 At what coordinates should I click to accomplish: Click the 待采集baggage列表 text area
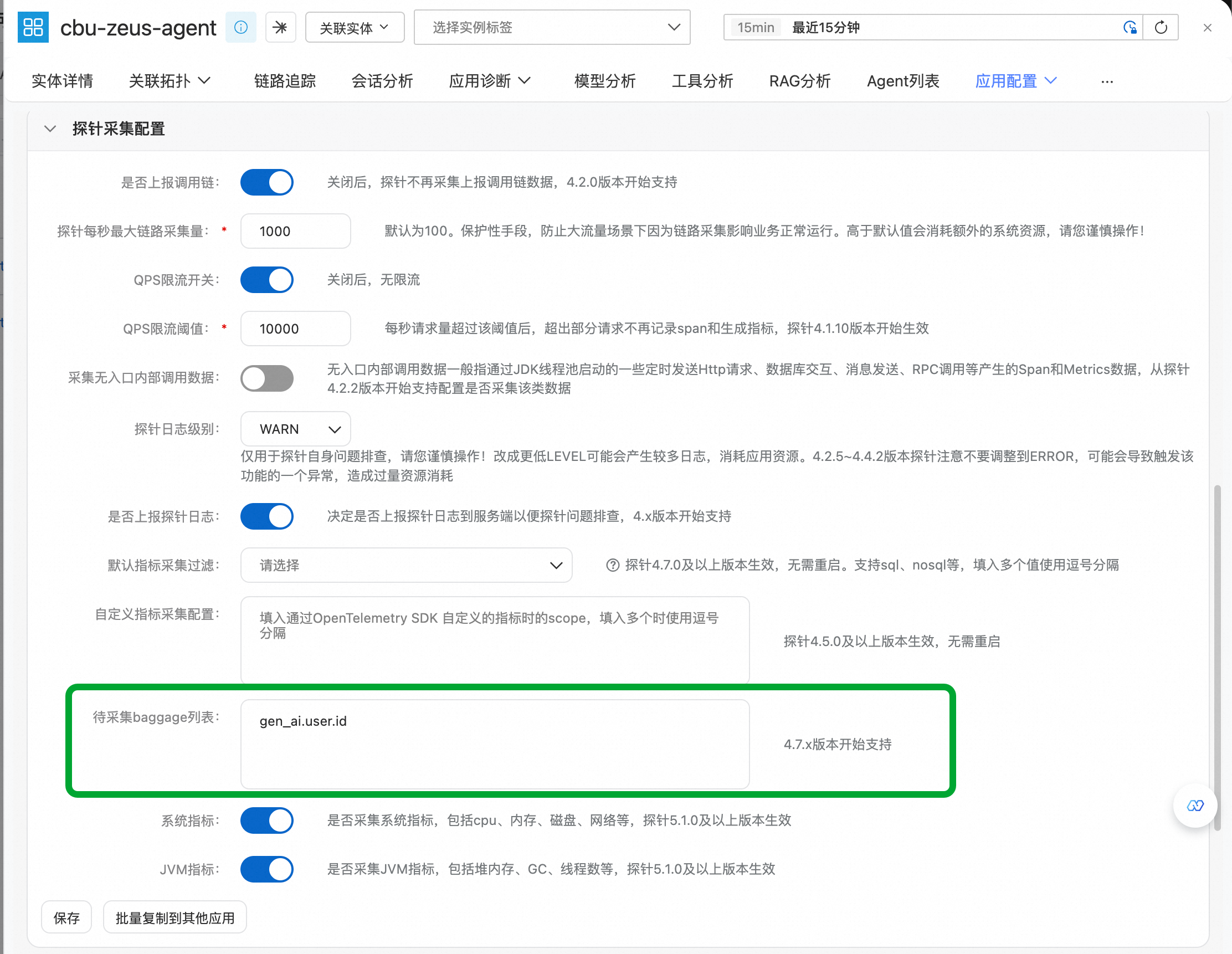495,745
